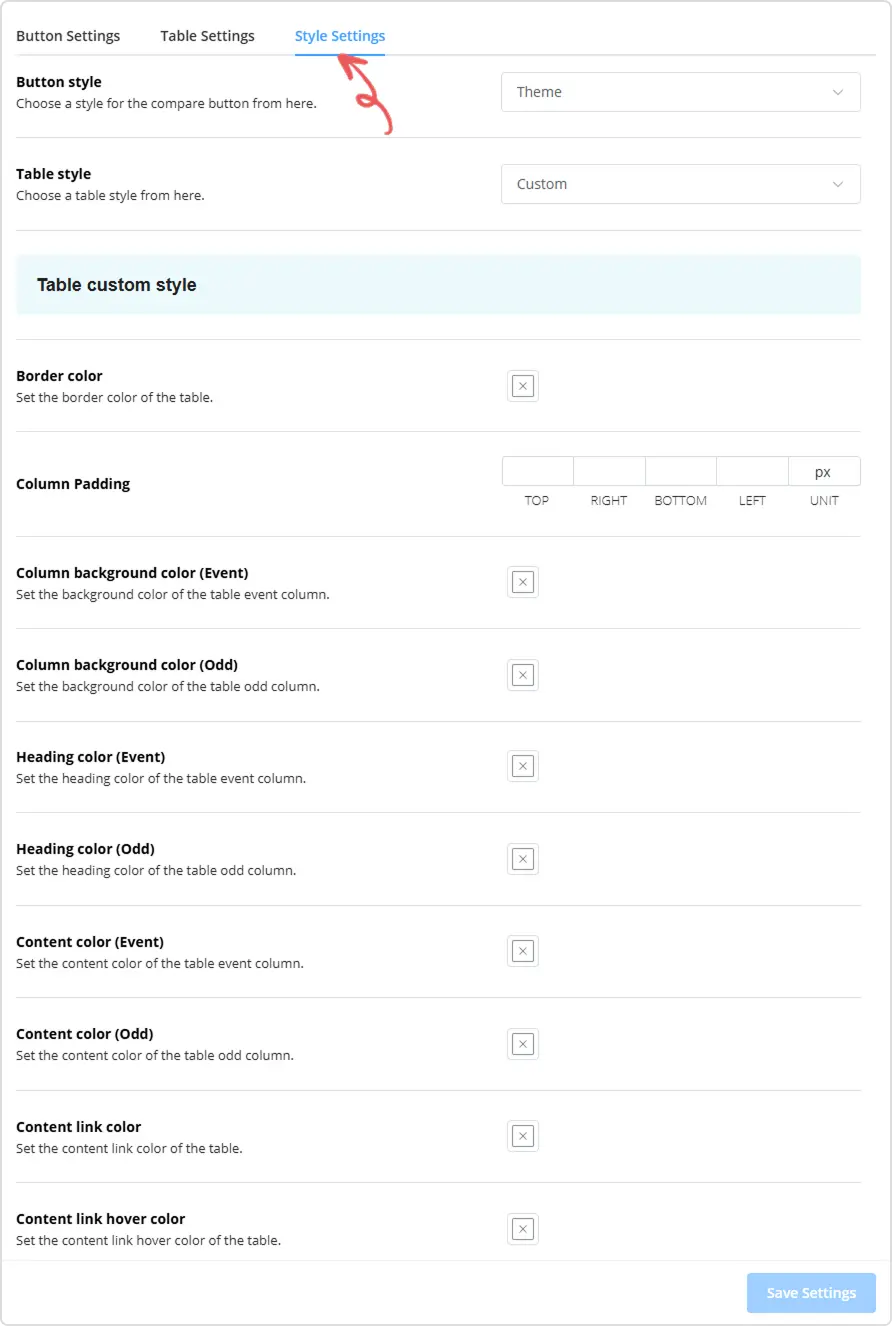Click the LEFT padding input field
Image resolution: width=892 pixels, height=1326 pixels.
[752, 470]
